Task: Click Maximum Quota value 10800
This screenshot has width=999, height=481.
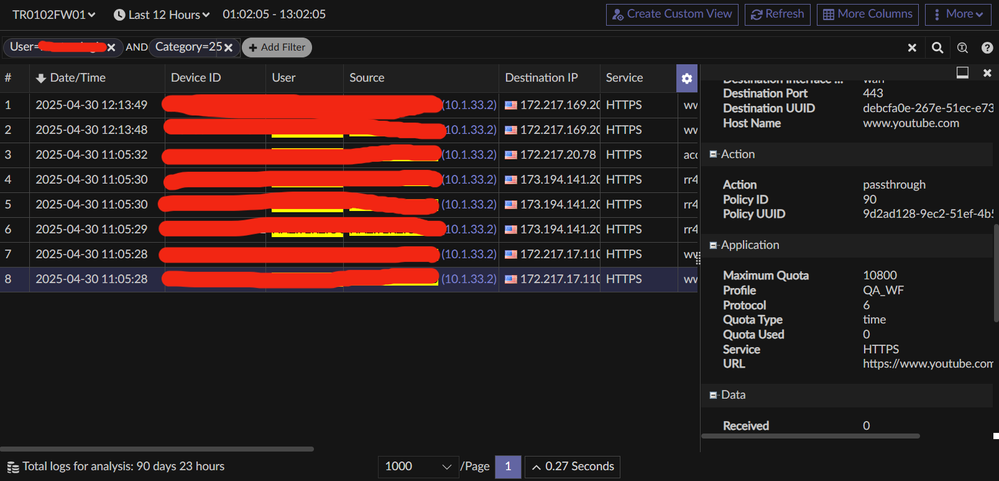Action: pyautogui.click(x=880, y=276)
